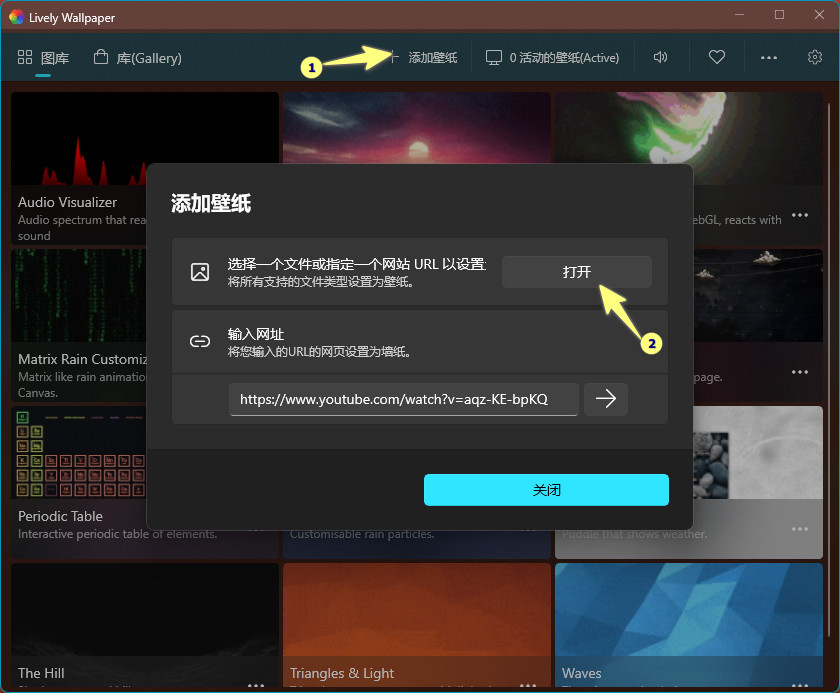This screenshot has width=840, height=693.
Task: Open settings via the gear icon
Action: coord(815,57)
